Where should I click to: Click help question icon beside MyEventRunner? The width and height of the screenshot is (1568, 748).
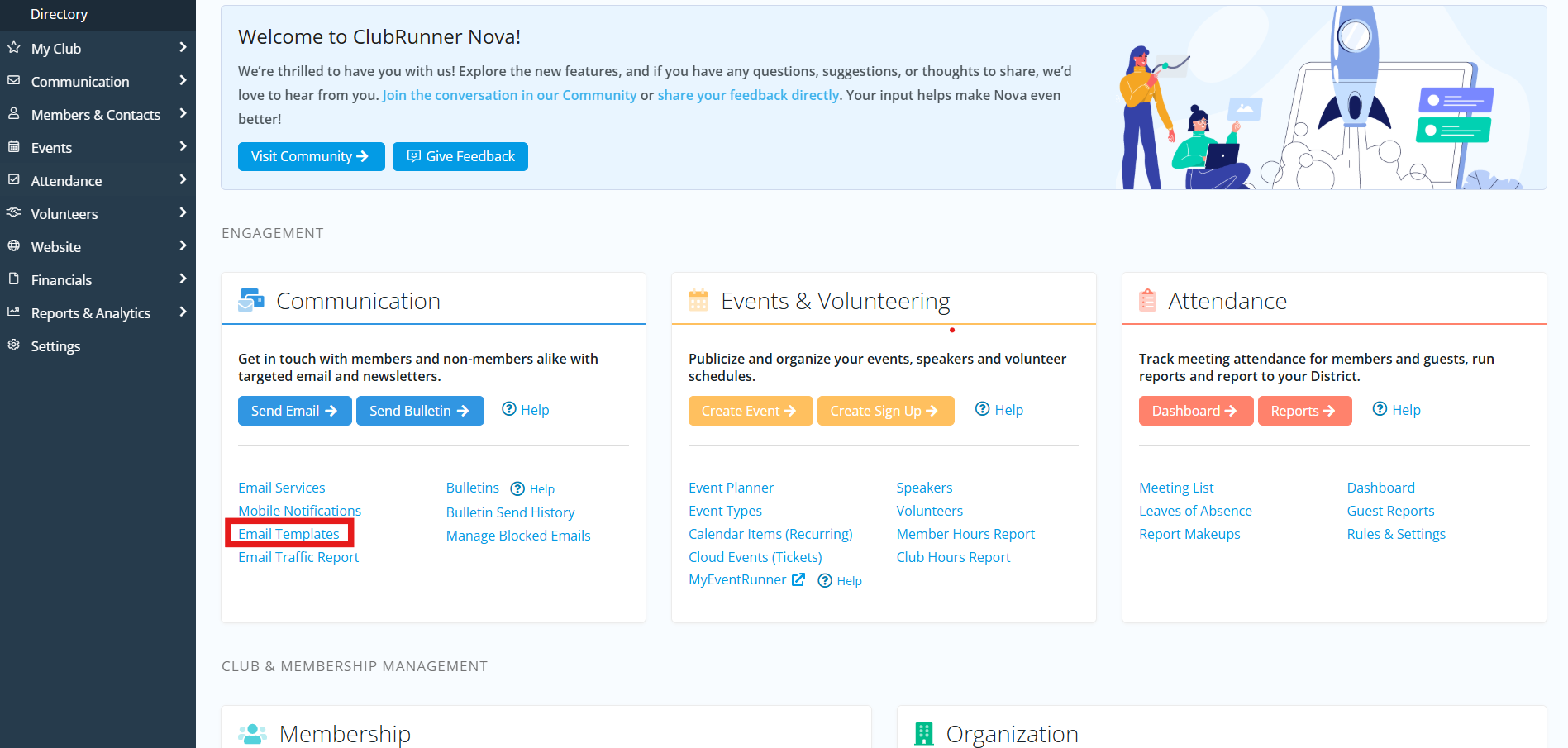pyautogui.click(x=825, y=581)
